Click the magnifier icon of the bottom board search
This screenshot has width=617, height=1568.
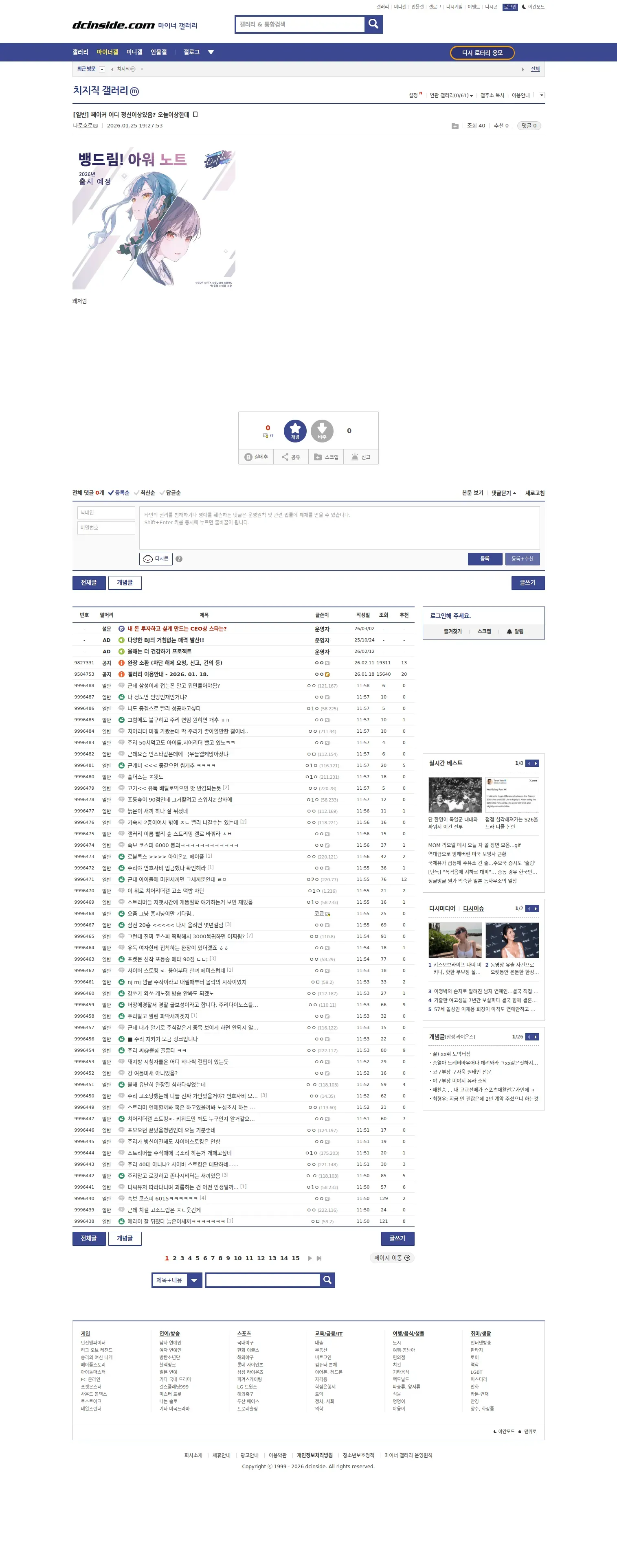tap(327, 1280)
